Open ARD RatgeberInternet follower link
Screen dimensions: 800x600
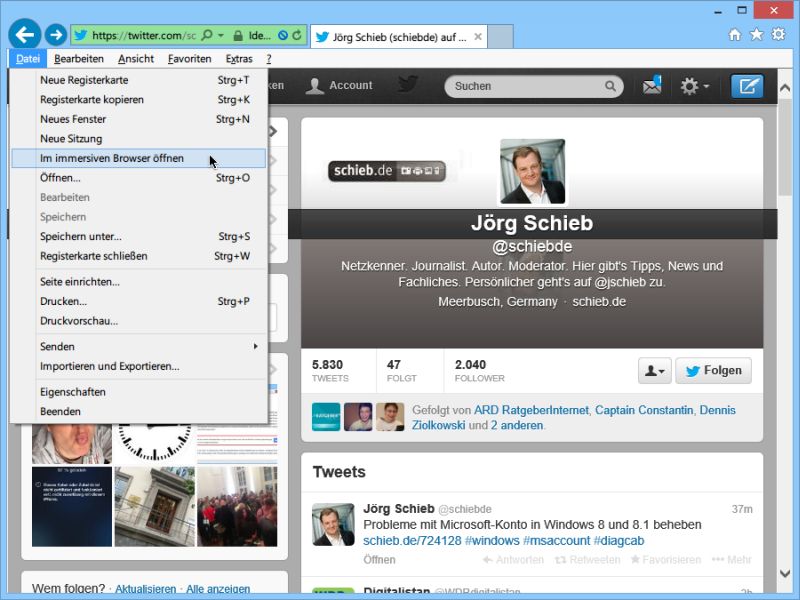click(531, 410)
